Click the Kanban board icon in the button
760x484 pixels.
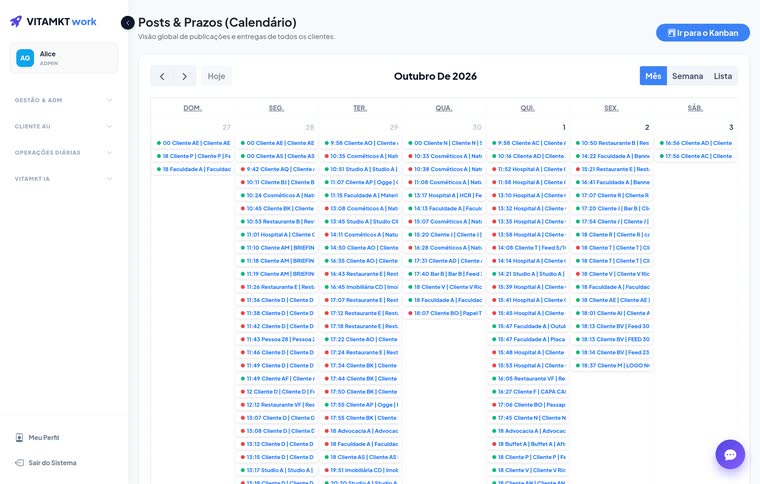coord(671,33)
